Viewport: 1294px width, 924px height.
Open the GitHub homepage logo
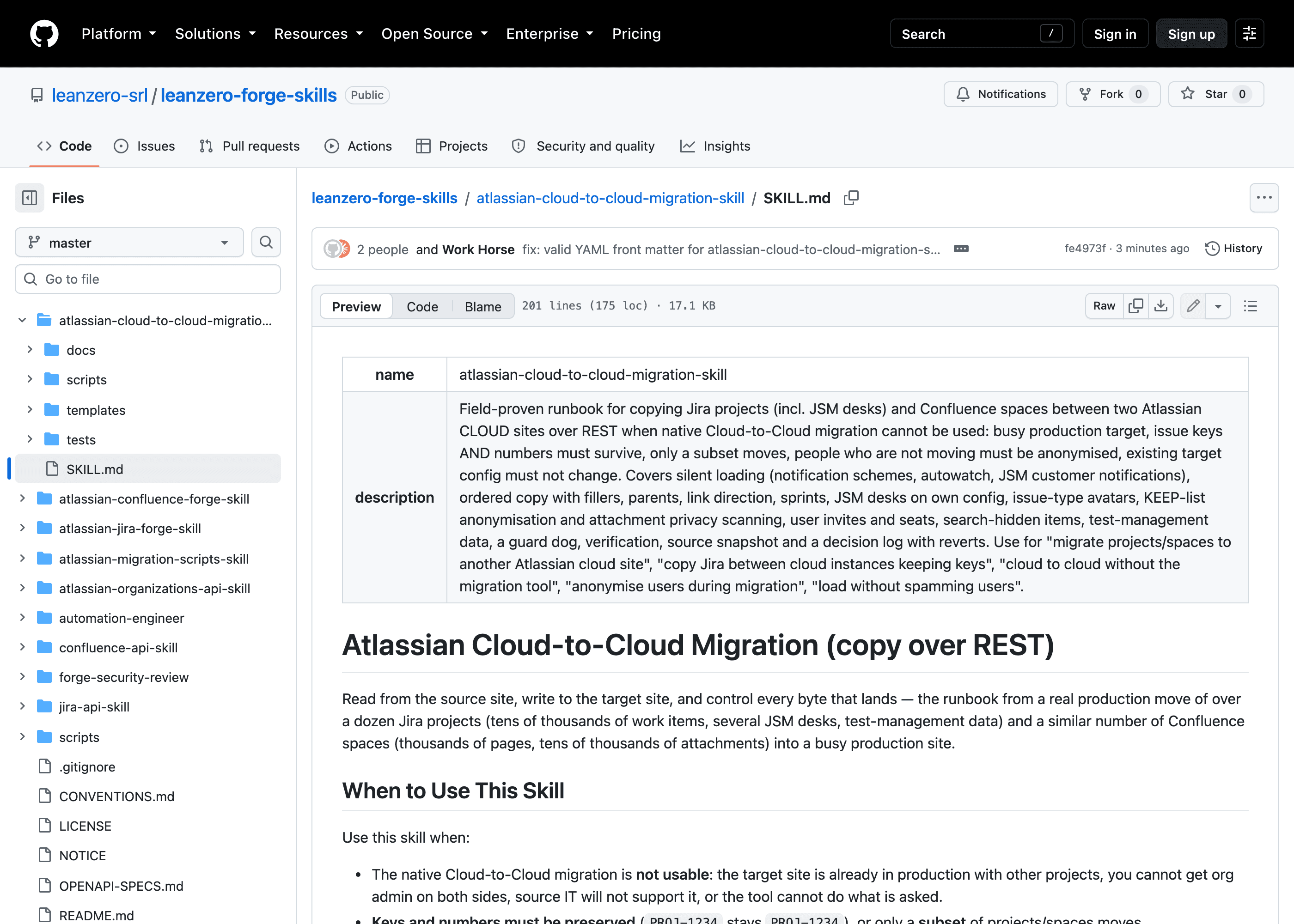coord(44,34)
